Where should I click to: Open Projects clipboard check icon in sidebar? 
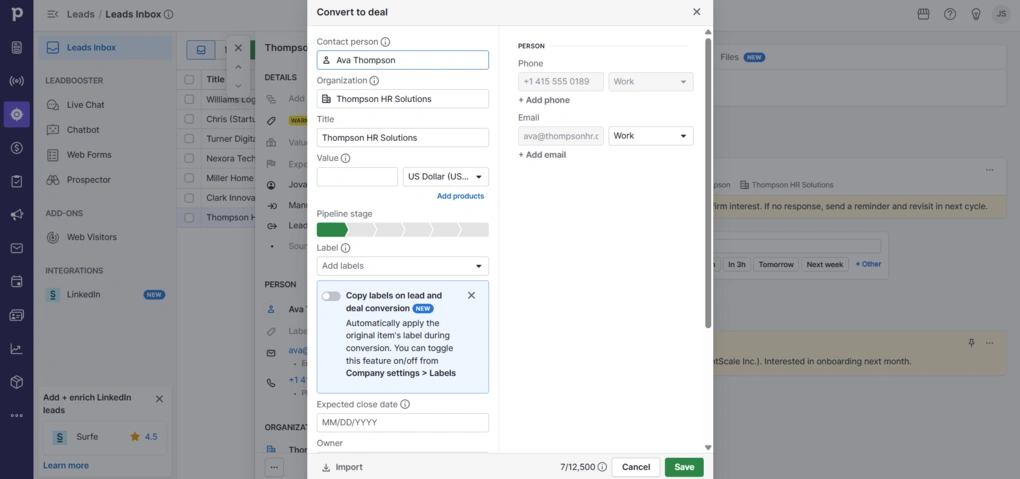[17, 182]
